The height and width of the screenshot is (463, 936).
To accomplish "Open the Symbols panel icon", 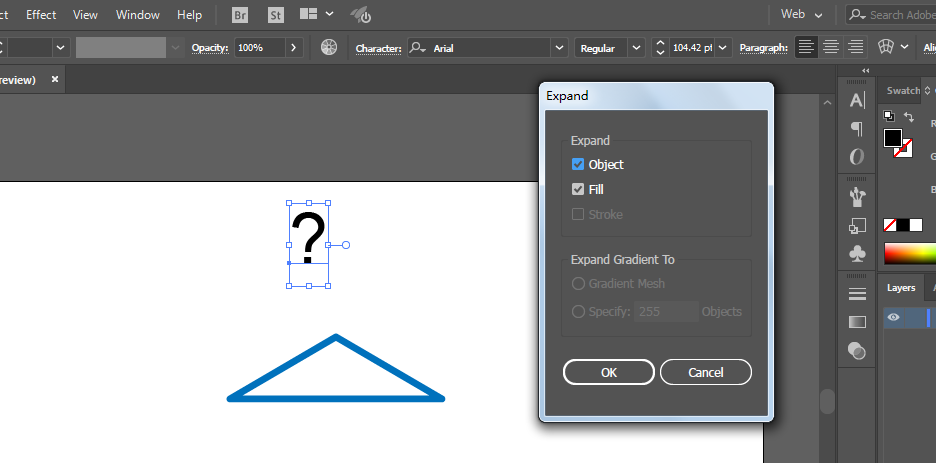I will (x=857, y=254).
